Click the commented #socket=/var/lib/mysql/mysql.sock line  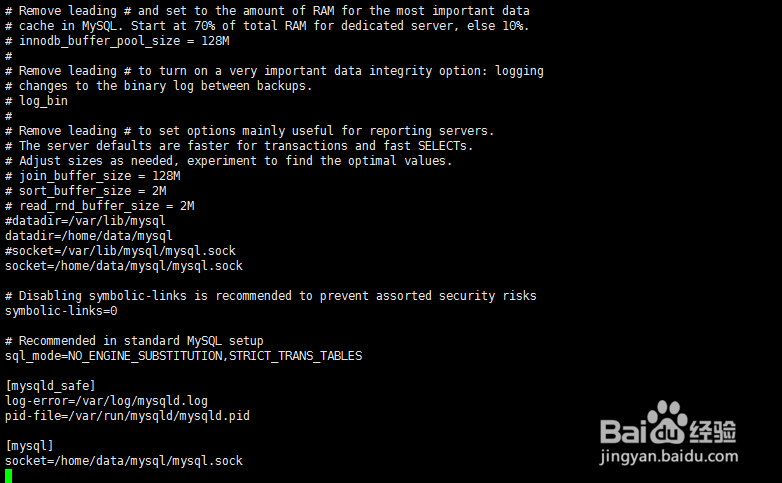[x=120, y=251]
